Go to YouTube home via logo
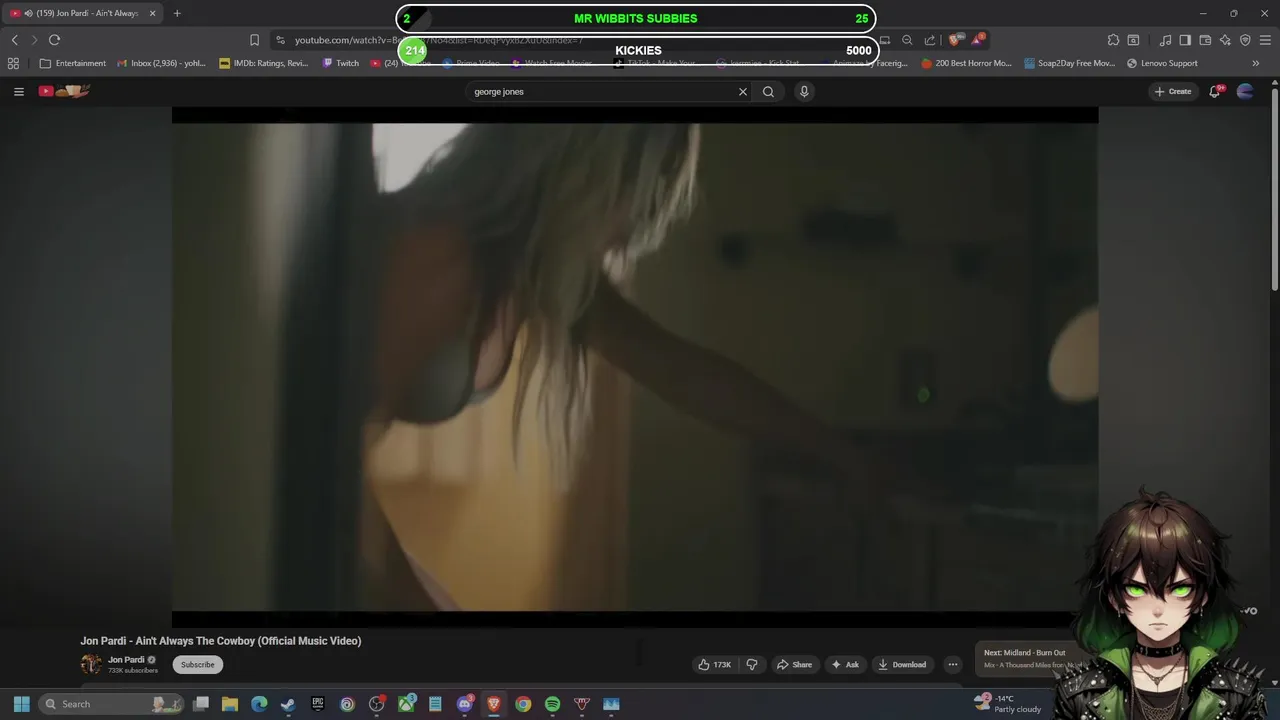The image size is (1280, 720). point(65,91)
